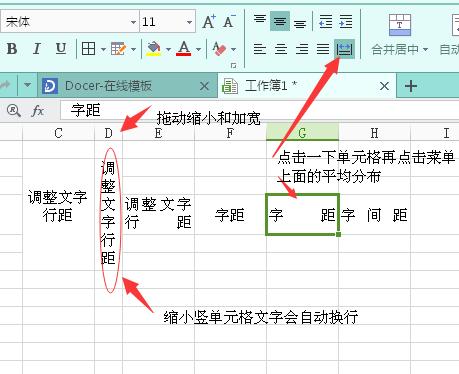Open borders dropdown arrow
The height and width of the screenshot is (374, 459).
[103, 49]
